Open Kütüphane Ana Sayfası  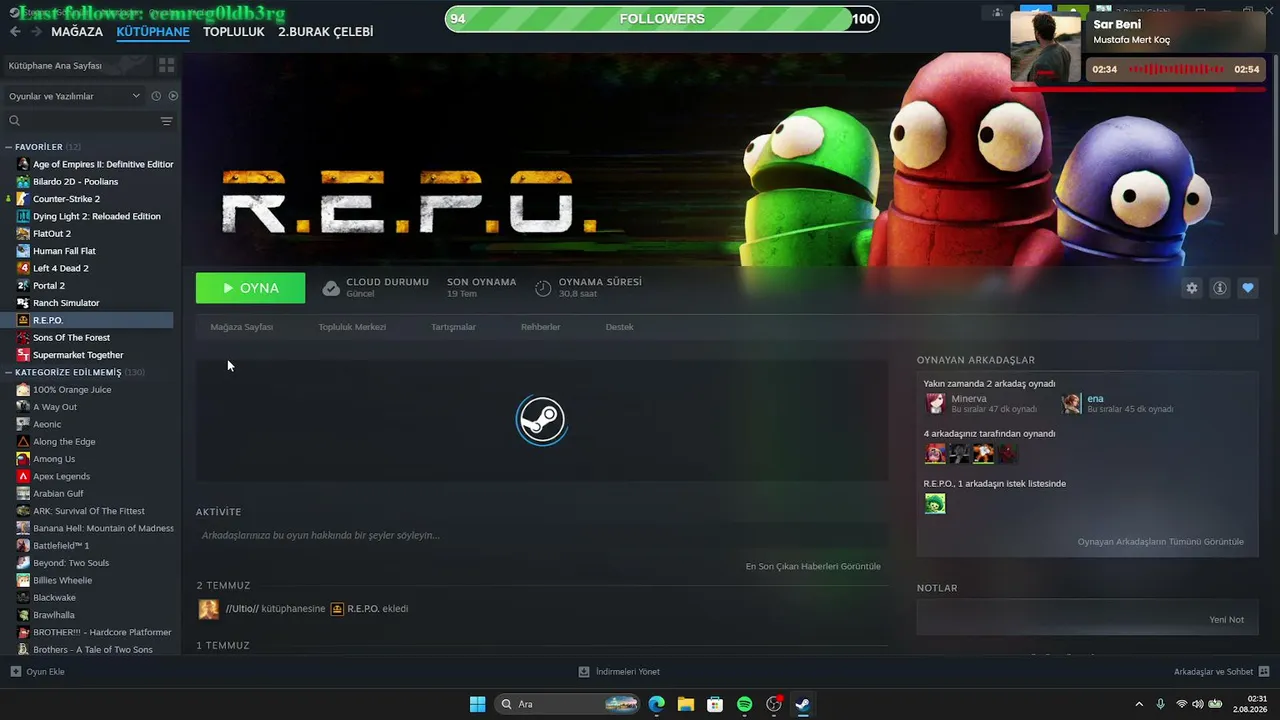pyautogui.click(x=55, y=65)
